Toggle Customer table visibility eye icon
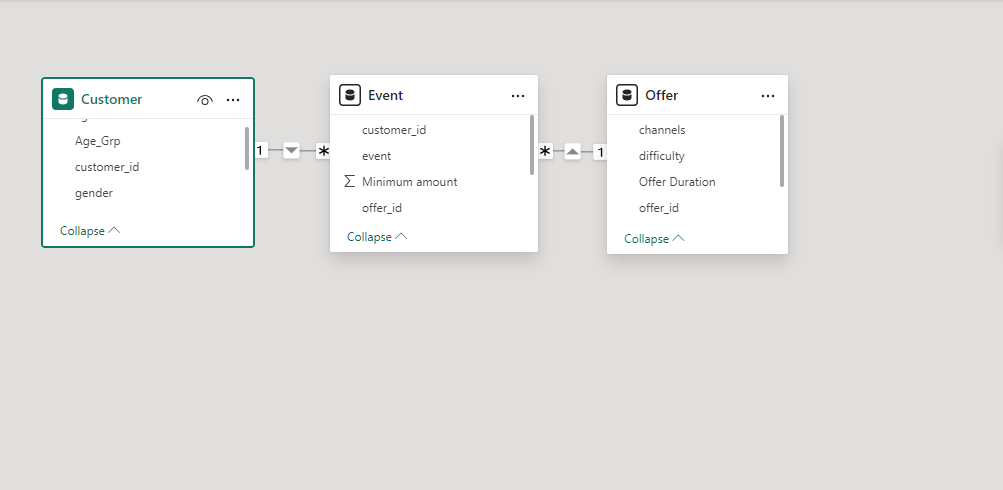 pos(205,100)
